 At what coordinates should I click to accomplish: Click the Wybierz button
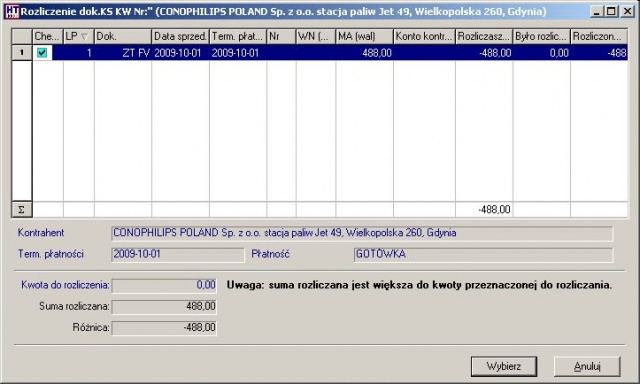click(504, 366)
